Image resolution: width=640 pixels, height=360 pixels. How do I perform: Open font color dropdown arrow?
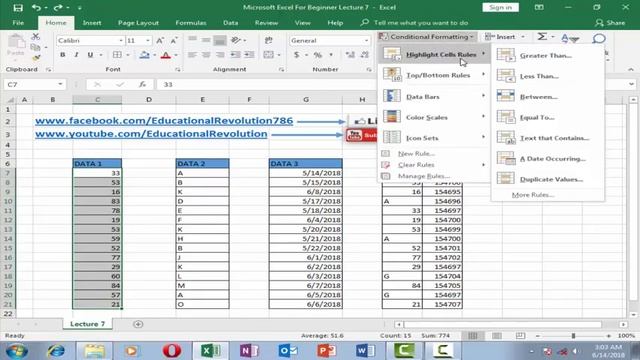pos(176,55)
